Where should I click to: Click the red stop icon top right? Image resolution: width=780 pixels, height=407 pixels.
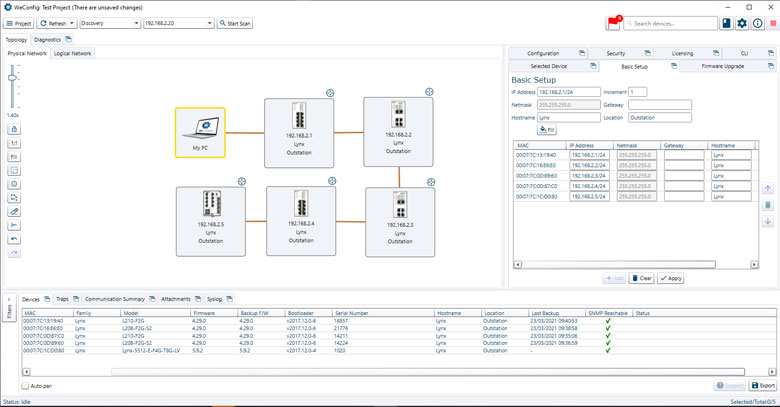click(x=773, y=23)
